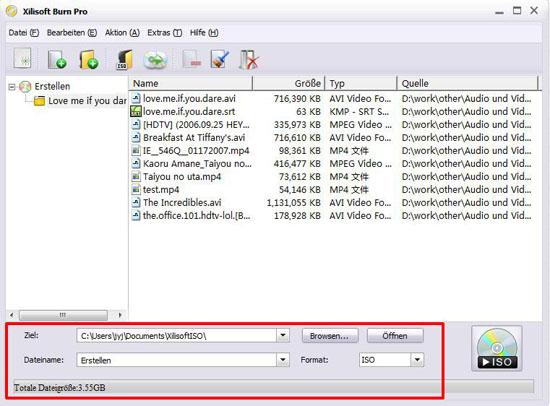Open the Hilfe menu
Image resolution: width=550 pixels, height=406 pixels.
(x=204, y=33)
